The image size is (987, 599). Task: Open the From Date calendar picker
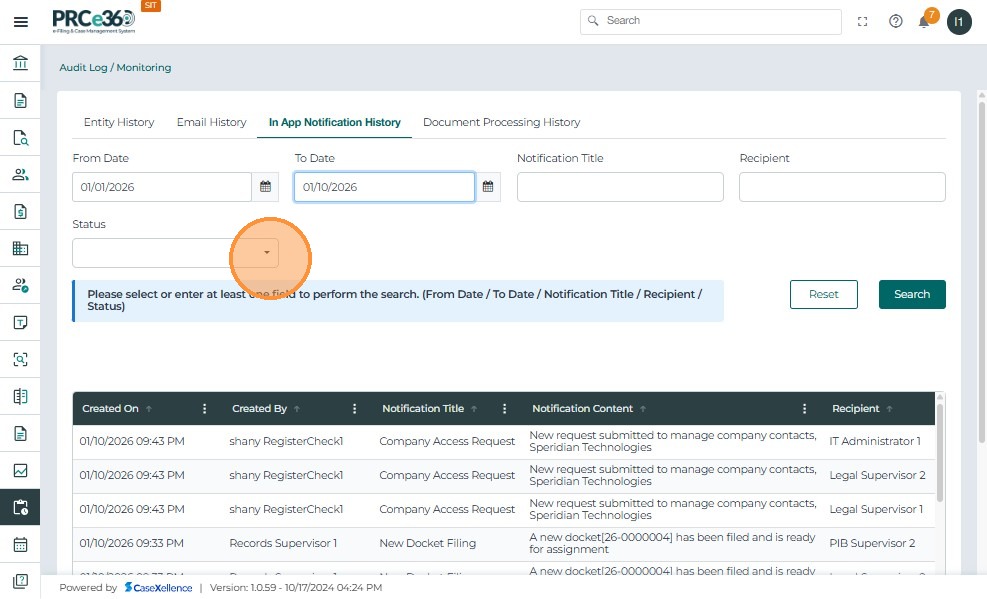pos(265,187)
